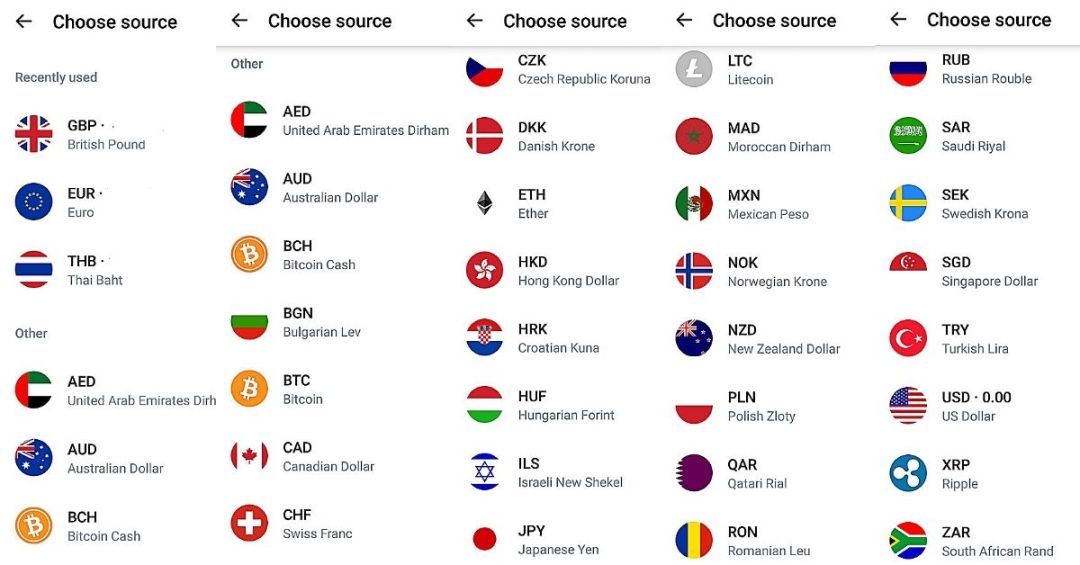Select South African Rand currency
This screenshot has height=565, width=1080.
tap(996, 541)
